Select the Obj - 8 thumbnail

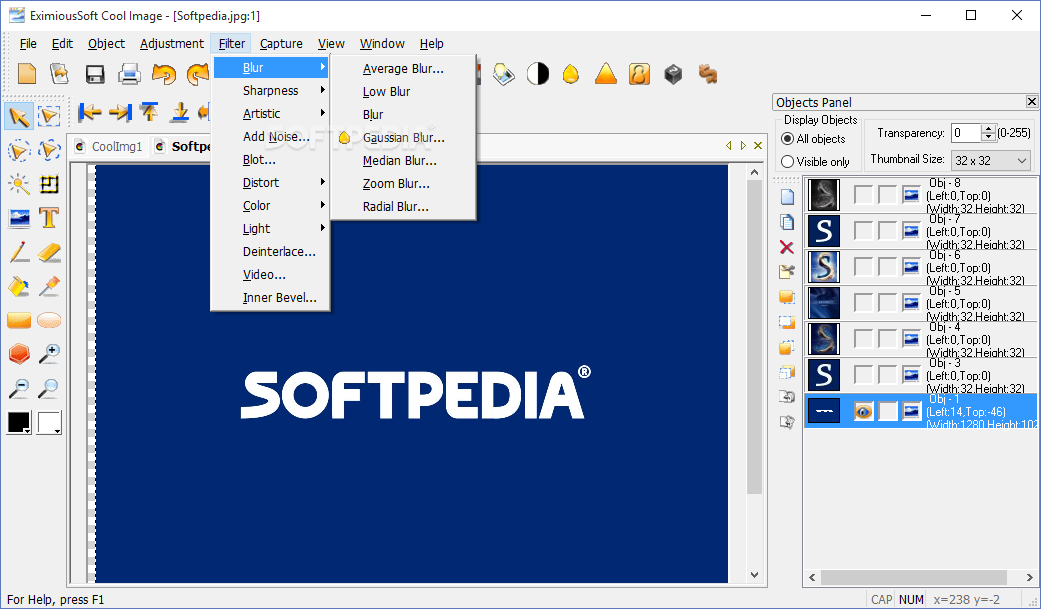pos(823,195)
